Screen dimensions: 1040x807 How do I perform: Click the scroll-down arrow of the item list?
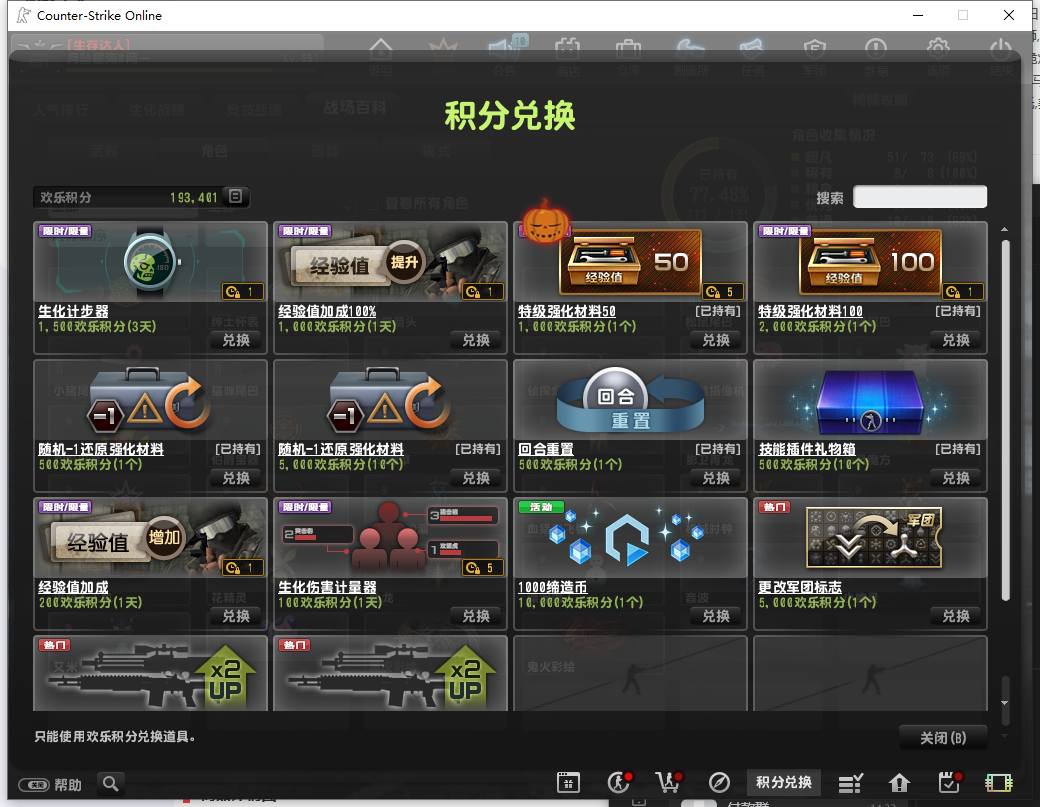pyautogui.click(x=1005, y=702)
